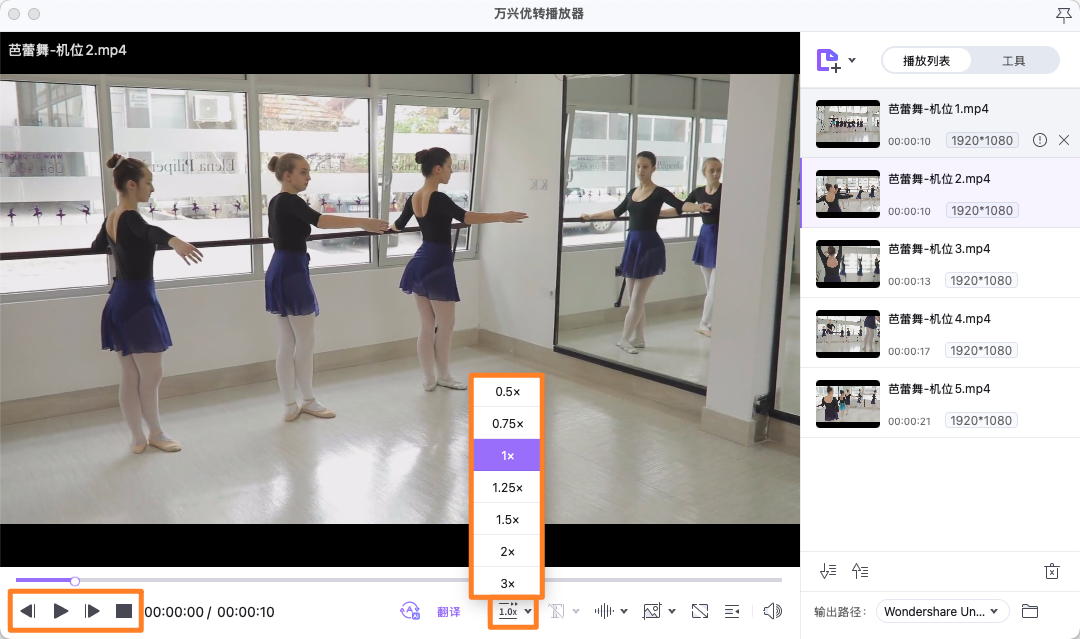Switch to the 工具 tab
The image size is (1080, 639).
tap(1013, 61)
